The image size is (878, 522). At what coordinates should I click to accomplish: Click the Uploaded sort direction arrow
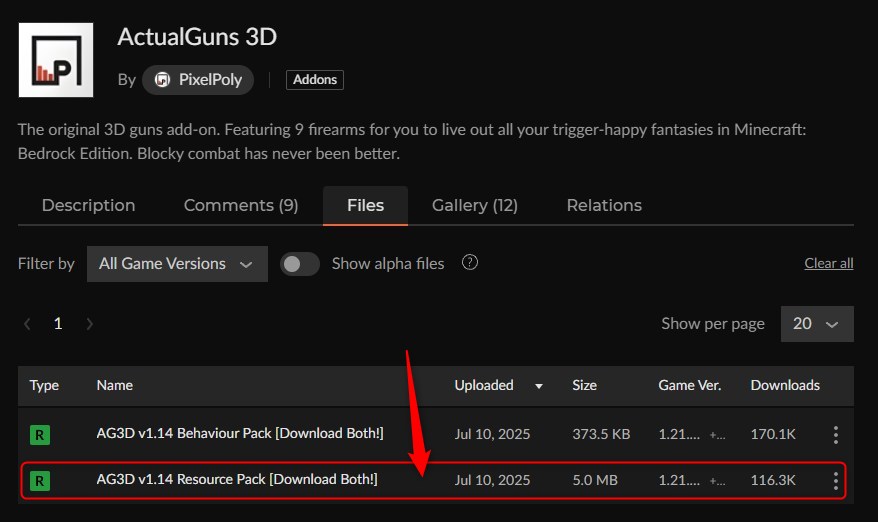(x=539, y=386)
